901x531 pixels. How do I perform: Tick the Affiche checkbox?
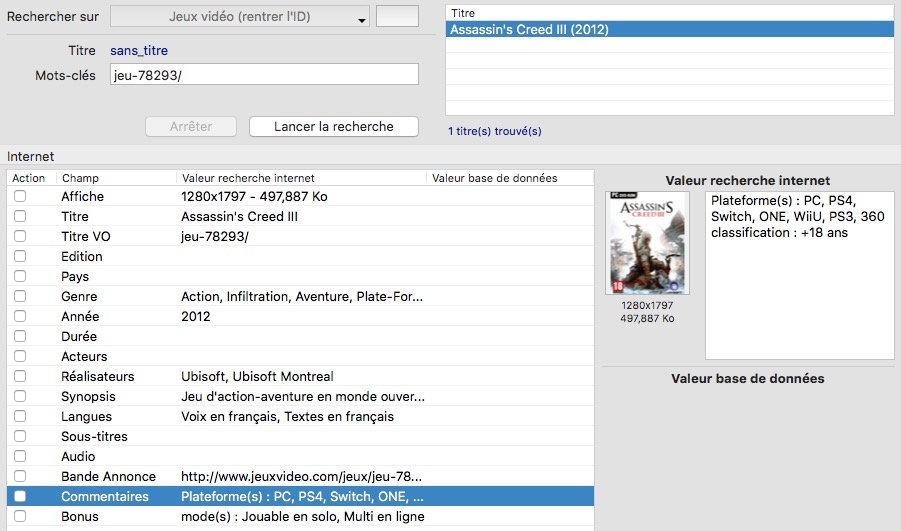[20, 197]
